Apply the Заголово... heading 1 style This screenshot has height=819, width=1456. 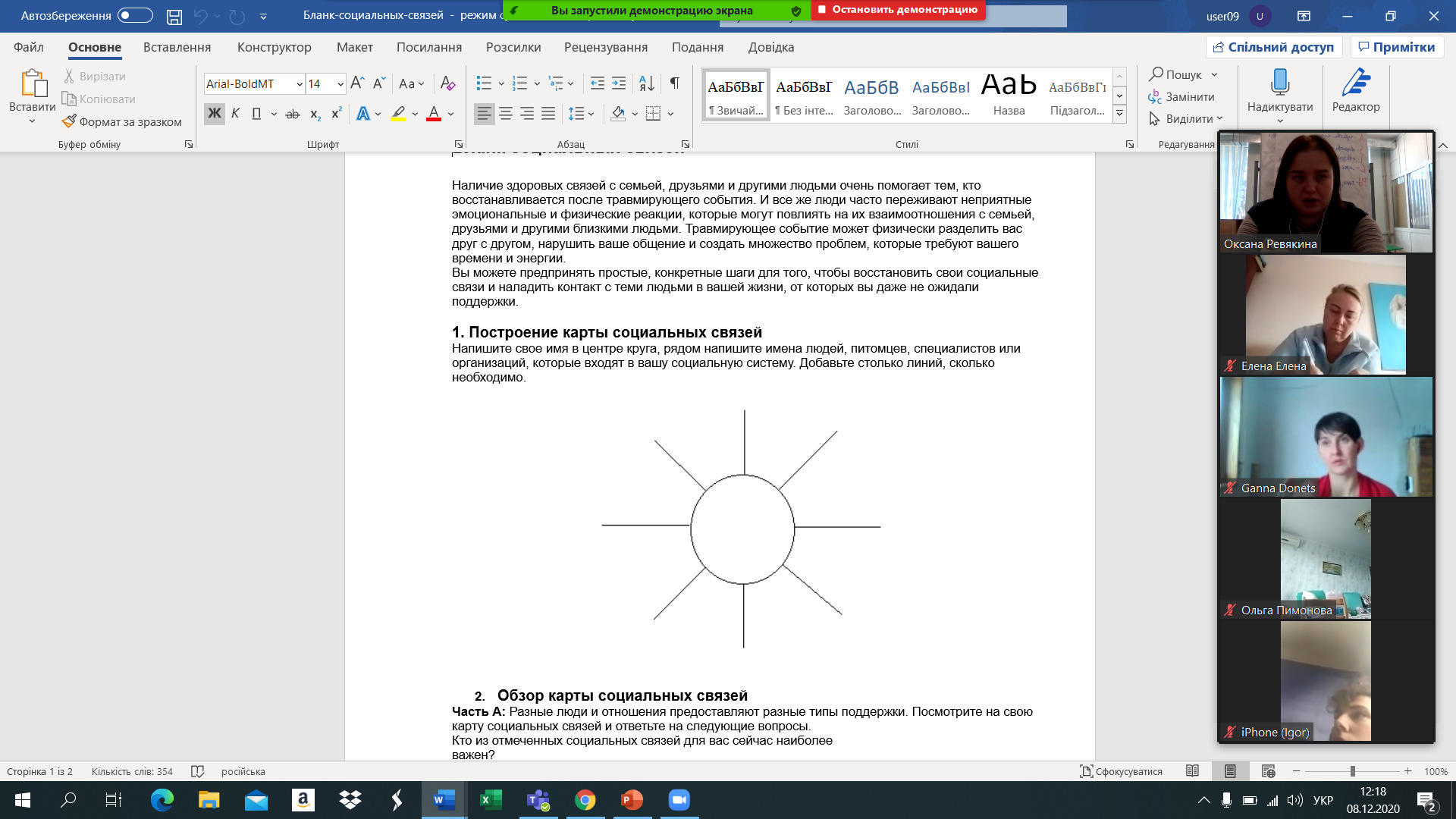[872, 95]
